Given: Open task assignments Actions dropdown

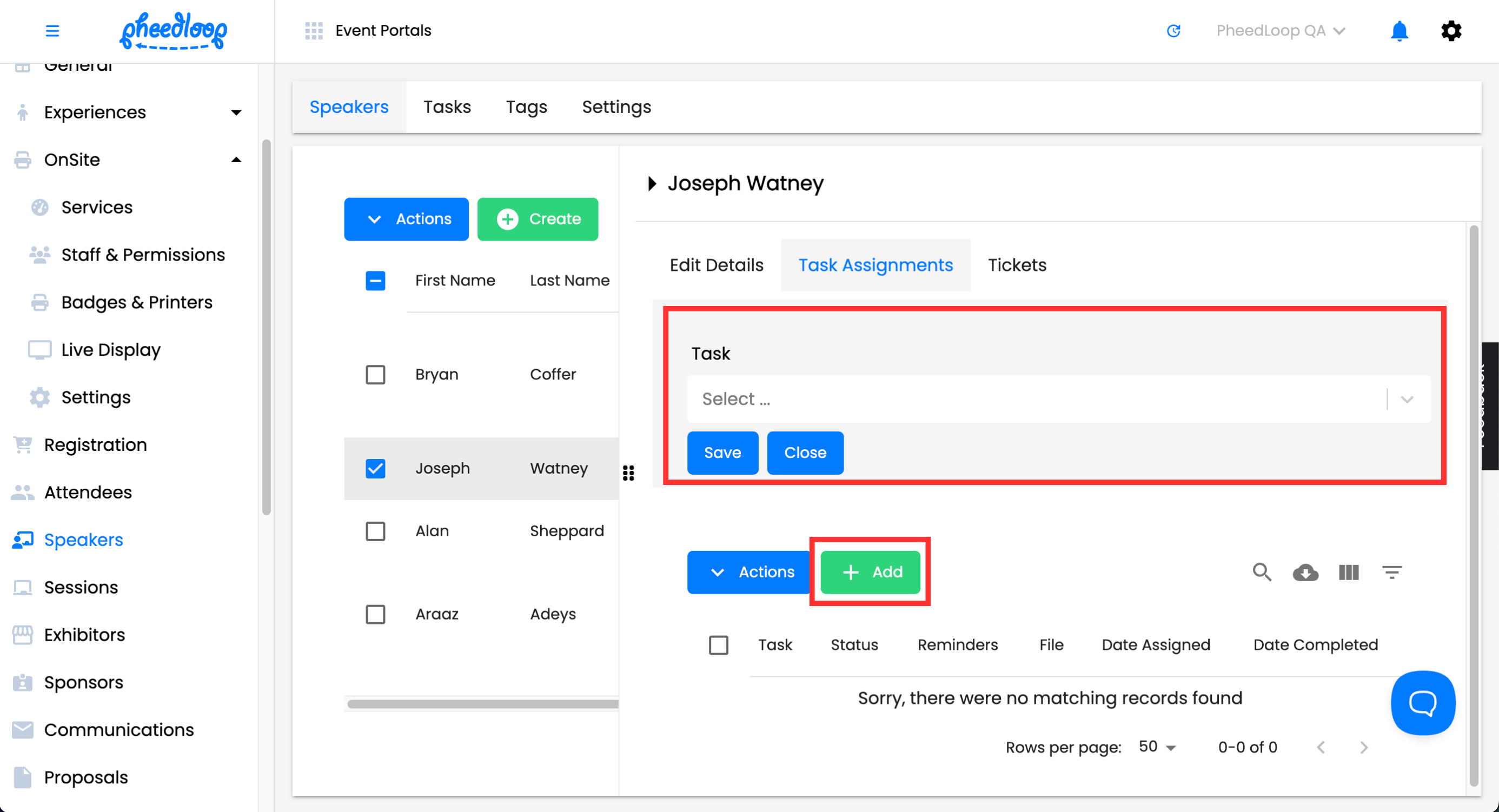Looking at the screenshot, I should [748, 573].
